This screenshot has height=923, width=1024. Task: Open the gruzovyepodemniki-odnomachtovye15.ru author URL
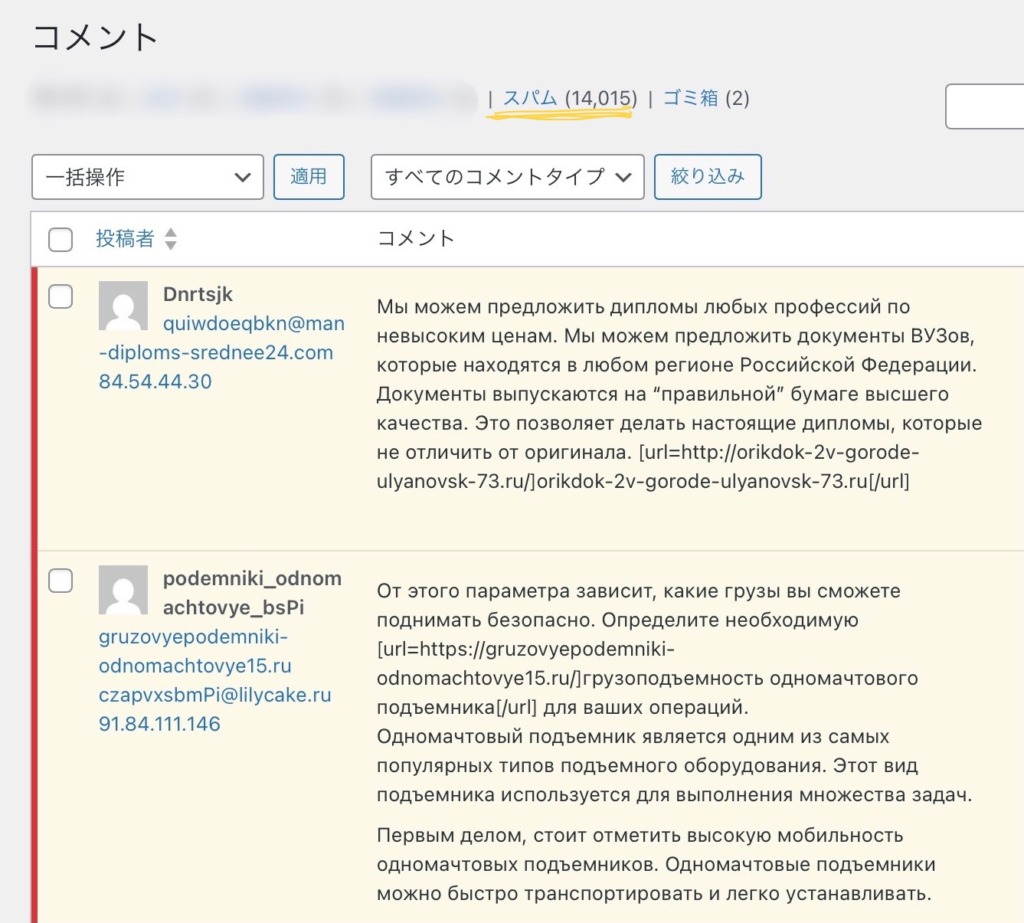195,651
